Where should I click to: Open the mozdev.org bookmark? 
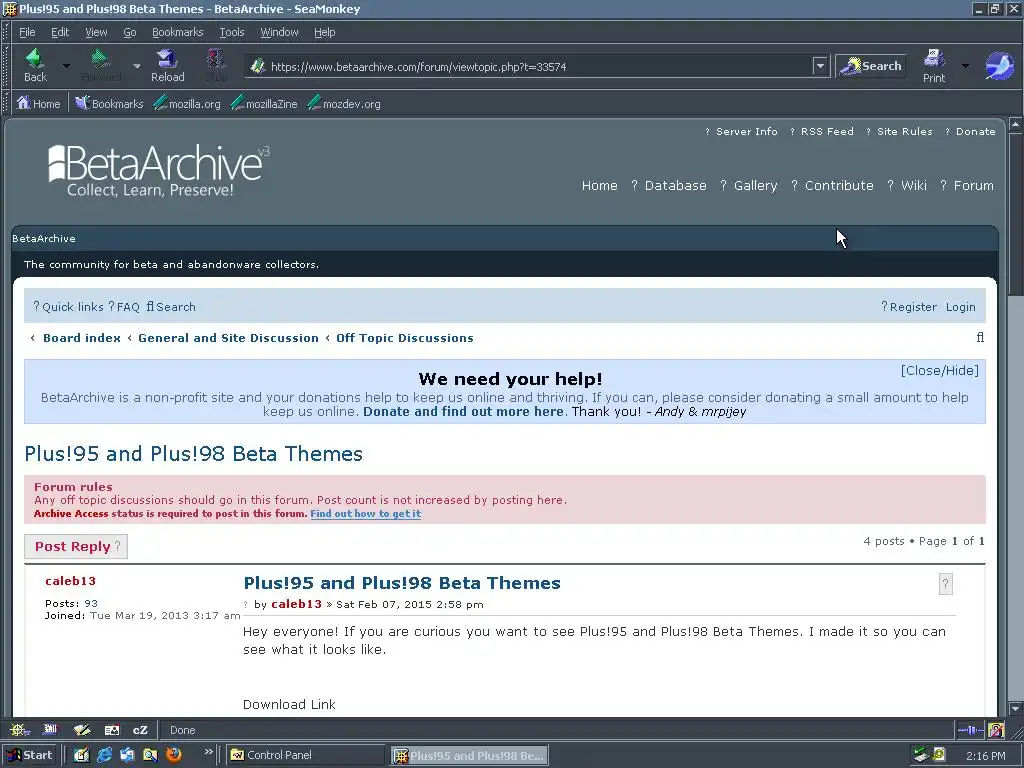pos(344,103)
